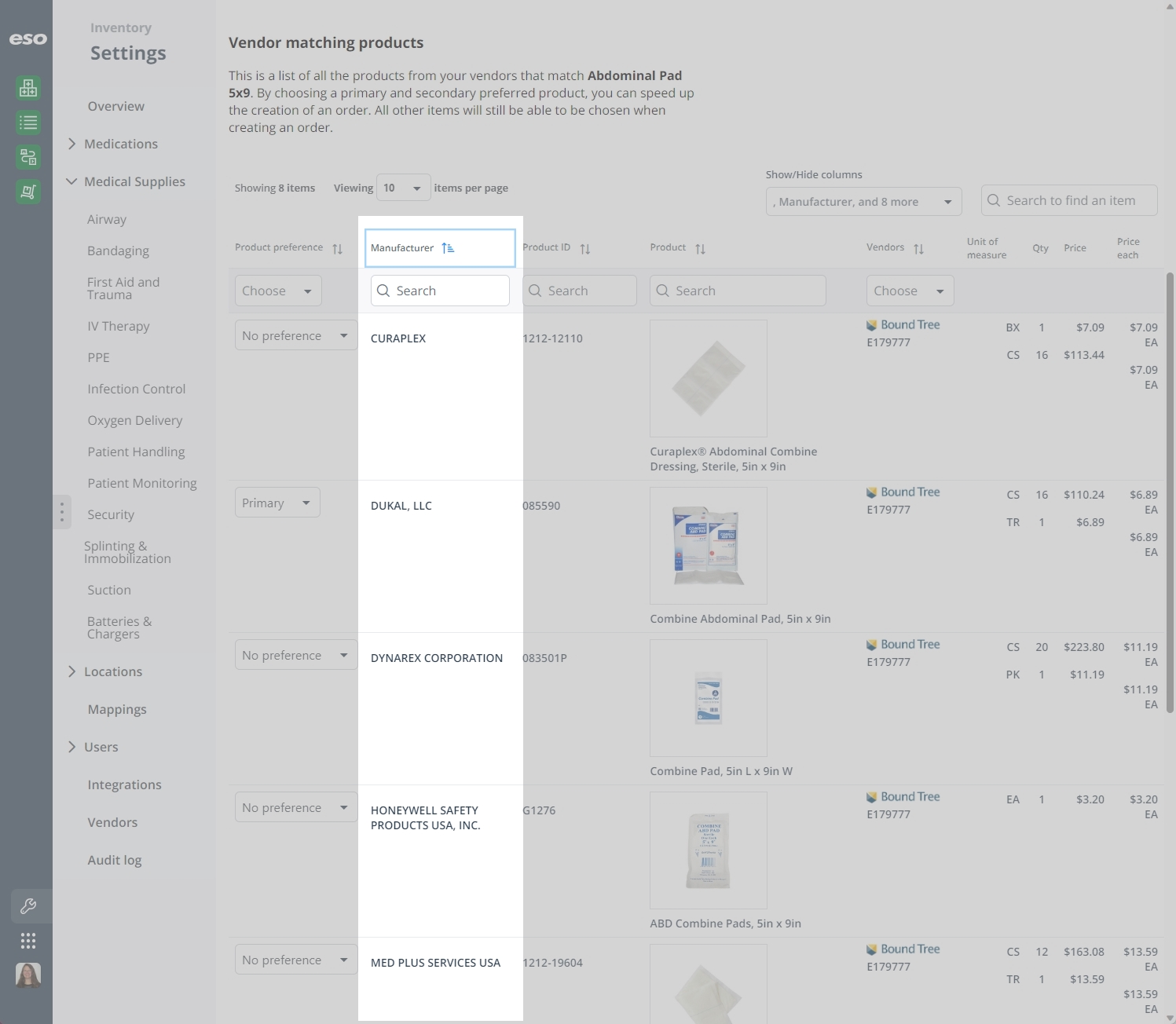Go to Vendors settings

click(112, 822)
